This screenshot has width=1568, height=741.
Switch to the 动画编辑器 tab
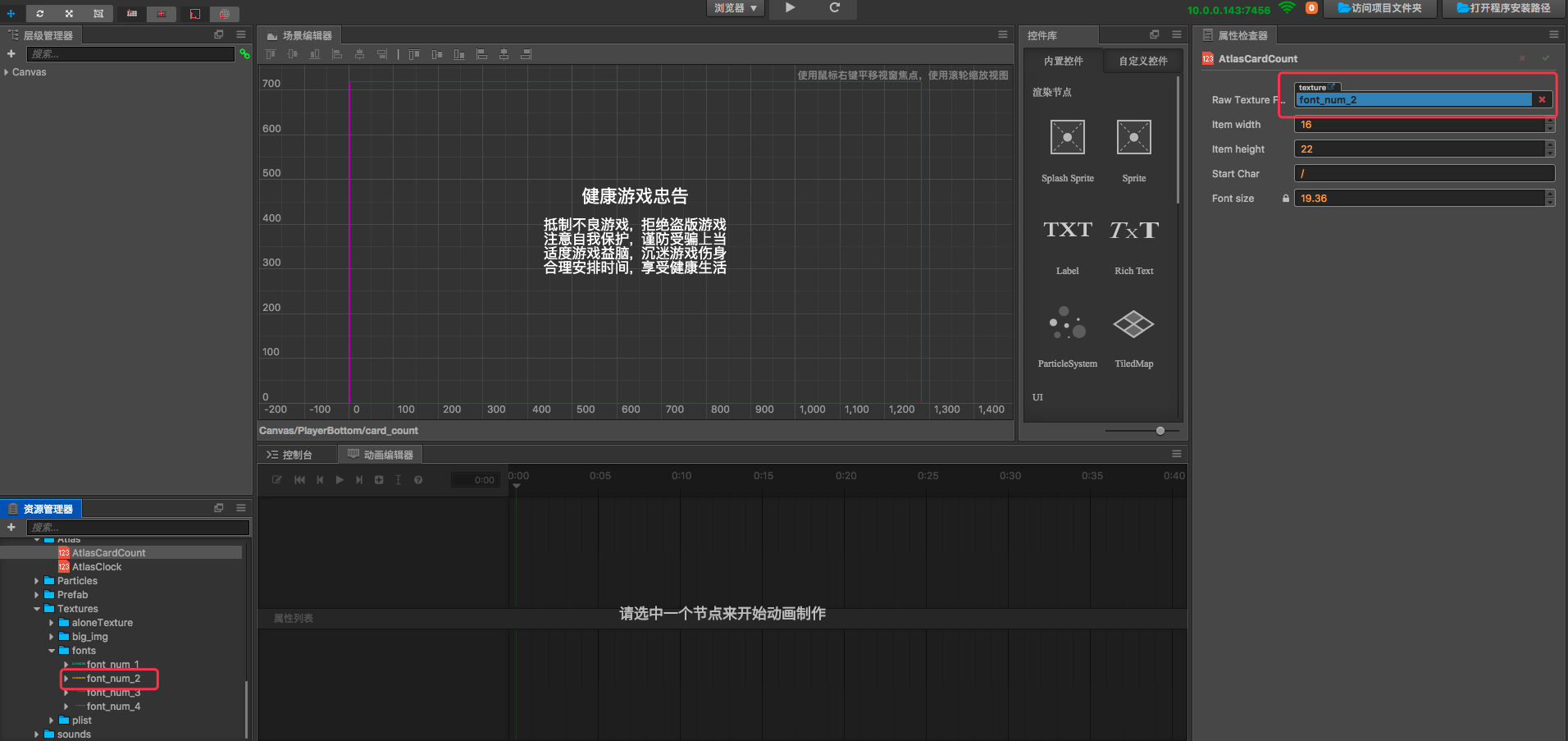[381, 455]
